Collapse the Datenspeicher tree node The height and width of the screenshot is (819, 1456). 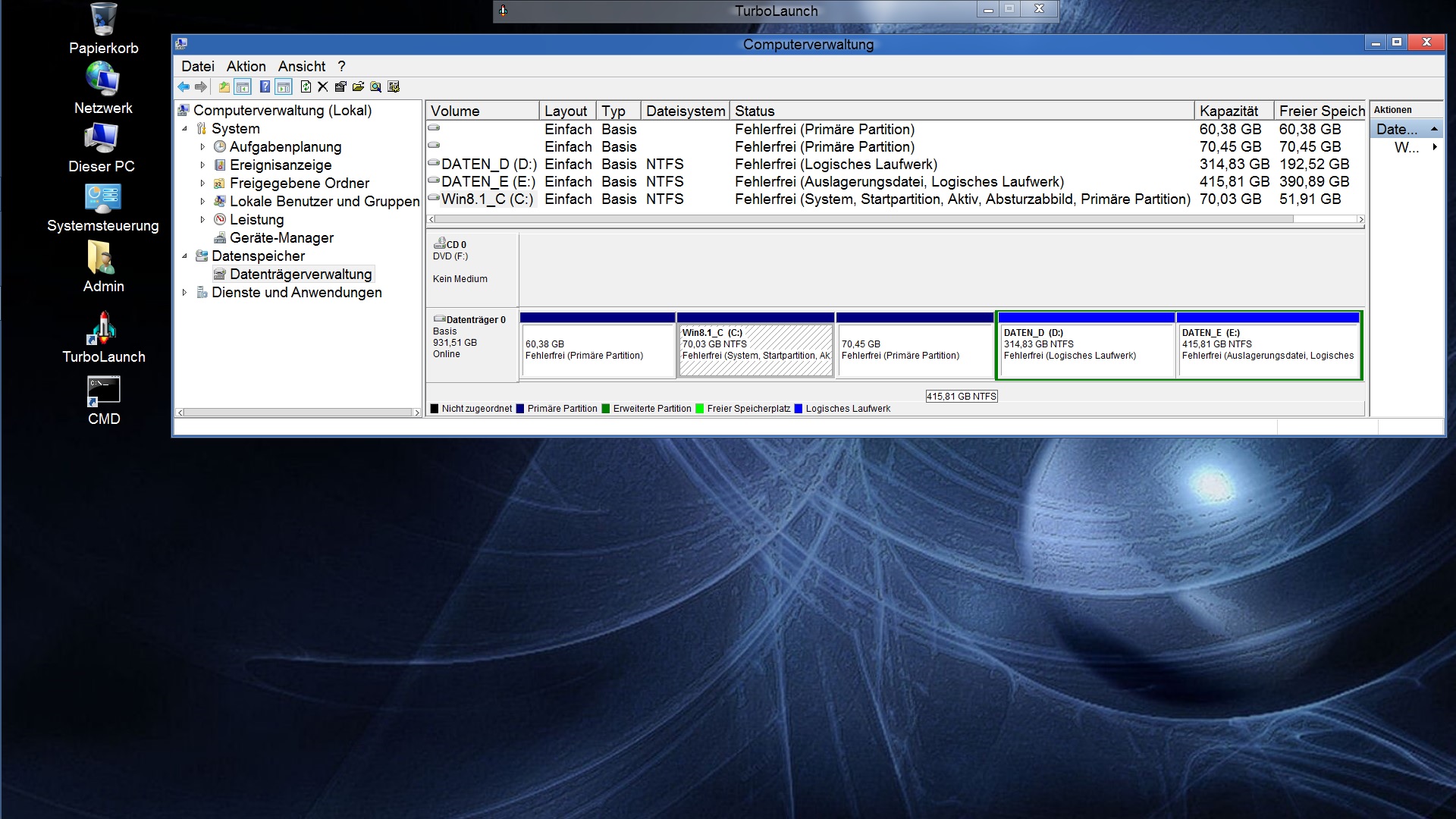pyautogui.click(x=184, y=256)
